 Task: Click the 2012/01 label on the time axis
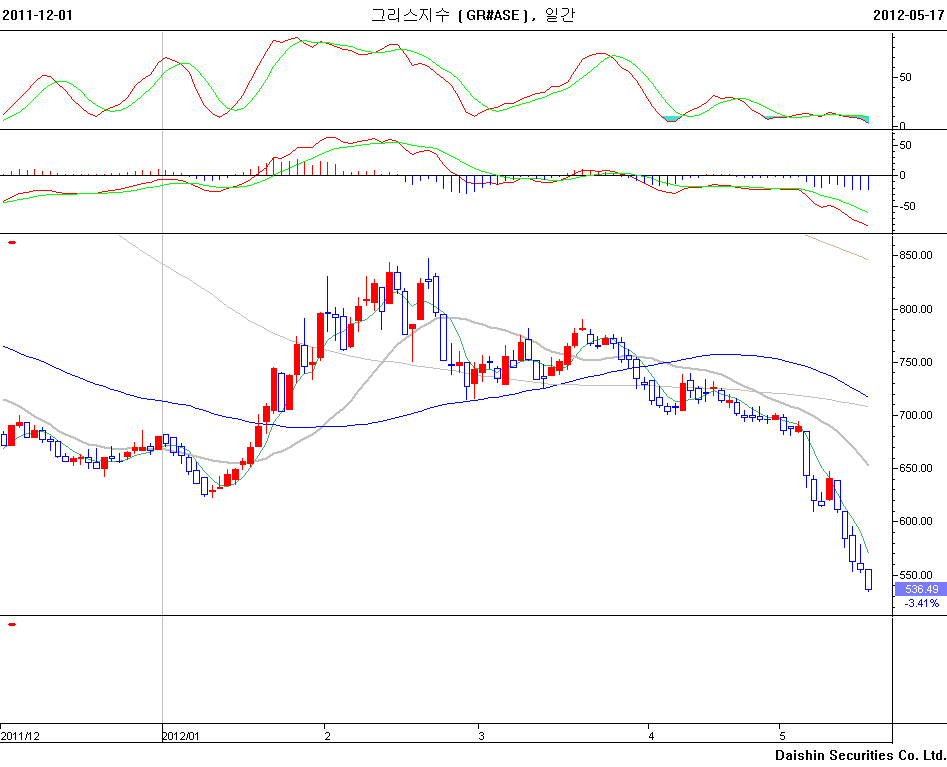182,736
